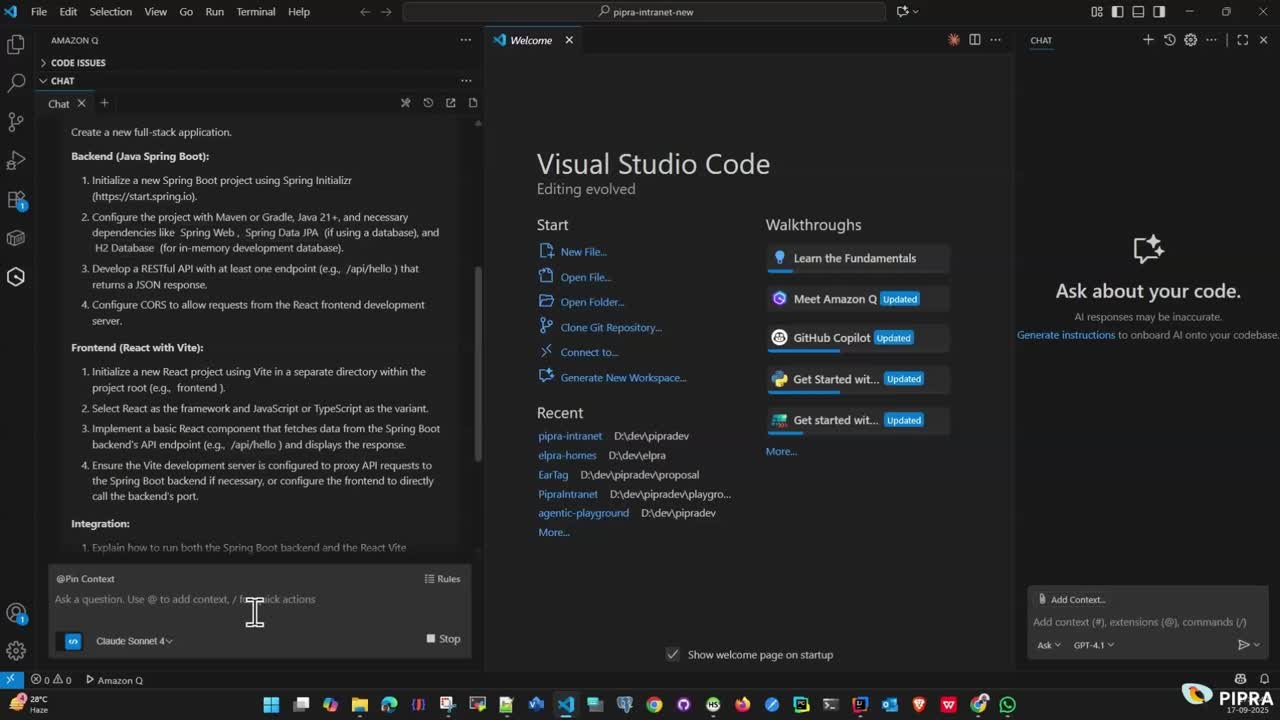The width and height of the screenshot is (1280, 720).
Task: Open the Terminal menu
Action: pyautogui.click(x=255, y=12)
